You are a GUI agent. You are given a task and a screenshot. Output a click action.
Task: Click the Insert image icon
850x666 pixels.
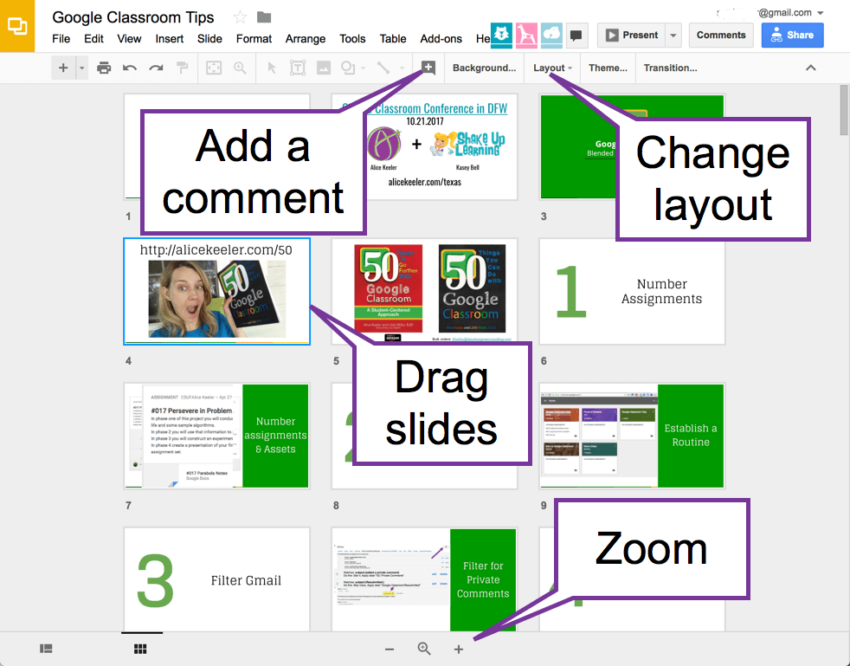pos(324,67)
